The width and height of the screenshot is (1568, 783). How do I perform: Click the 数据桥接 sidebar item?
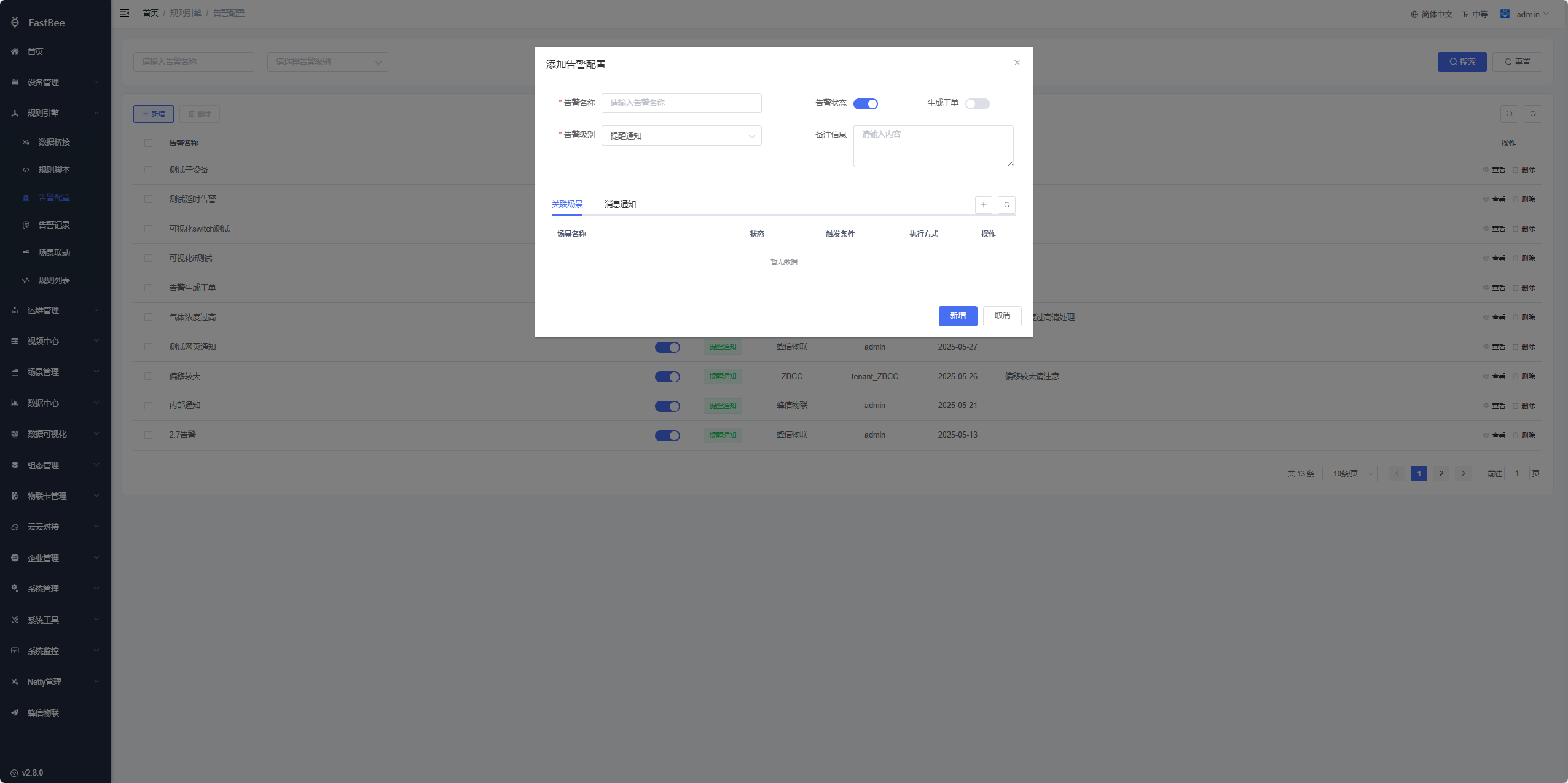click(x=54, y=142)
